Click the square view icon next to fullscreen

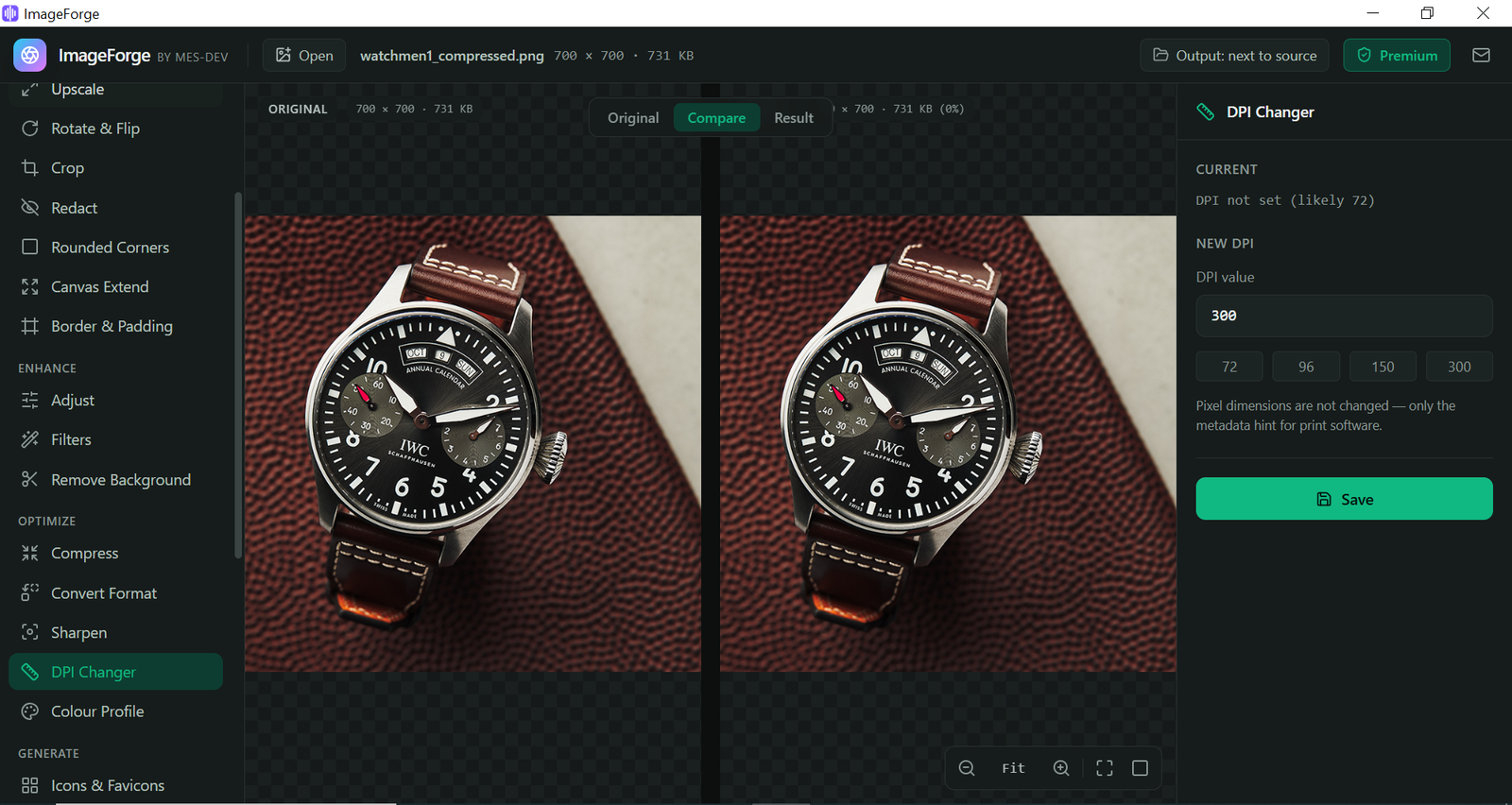[x=1141, y=768]
